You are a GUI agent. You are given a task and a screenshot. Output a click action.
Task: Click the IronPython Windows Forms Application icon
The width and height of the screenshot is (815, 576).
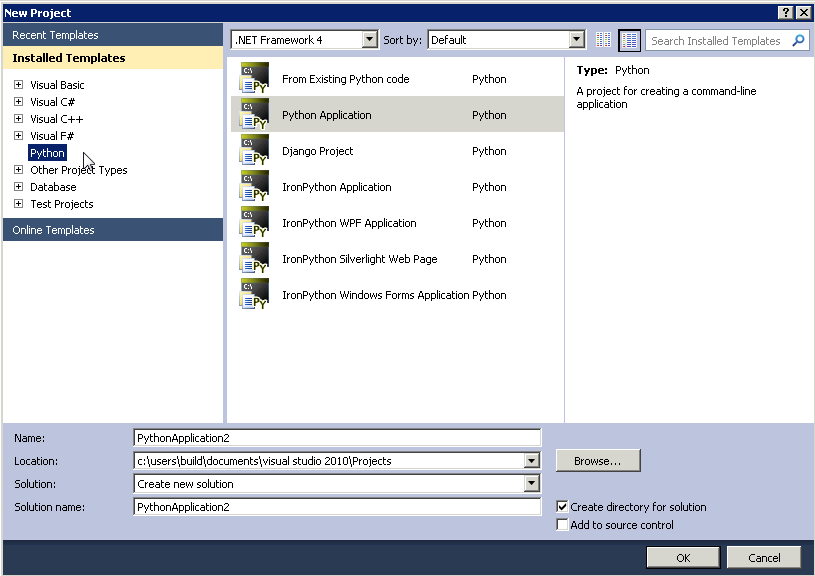pos(254,294)
